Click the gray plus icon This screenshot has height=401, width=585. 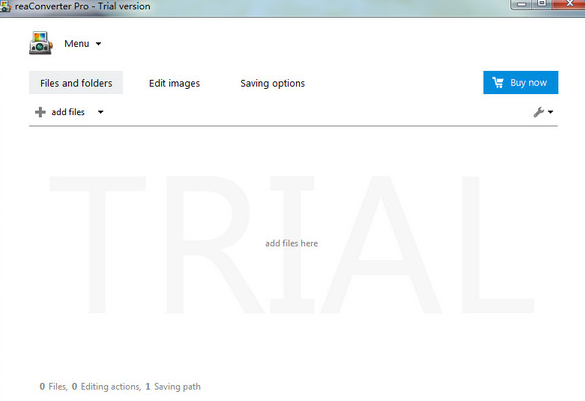coord(40,112)
